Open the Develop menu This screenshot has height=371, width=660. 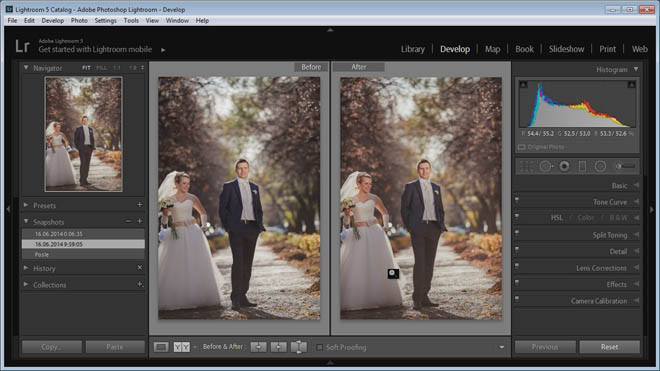pyautogui.click(x=53, y=20)
